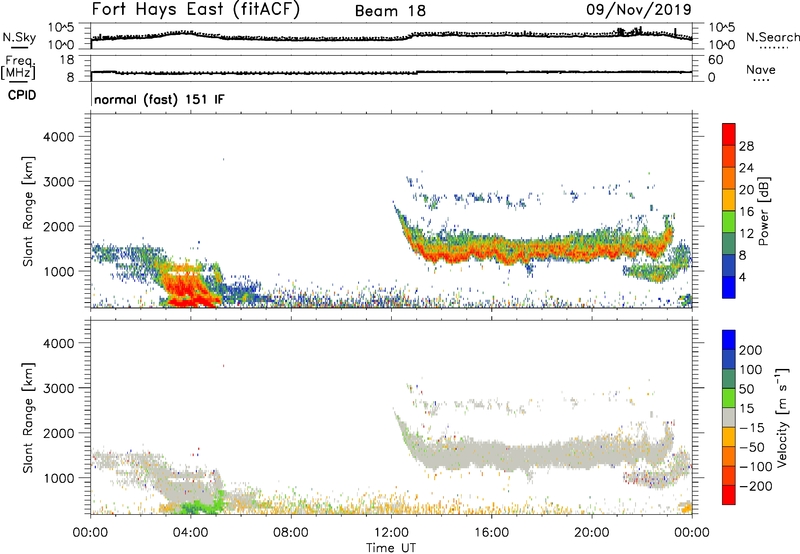The width and height of the screenshot is (800, 554).
Task: Select the "Beam 18" label
Action: pos(390,11)
